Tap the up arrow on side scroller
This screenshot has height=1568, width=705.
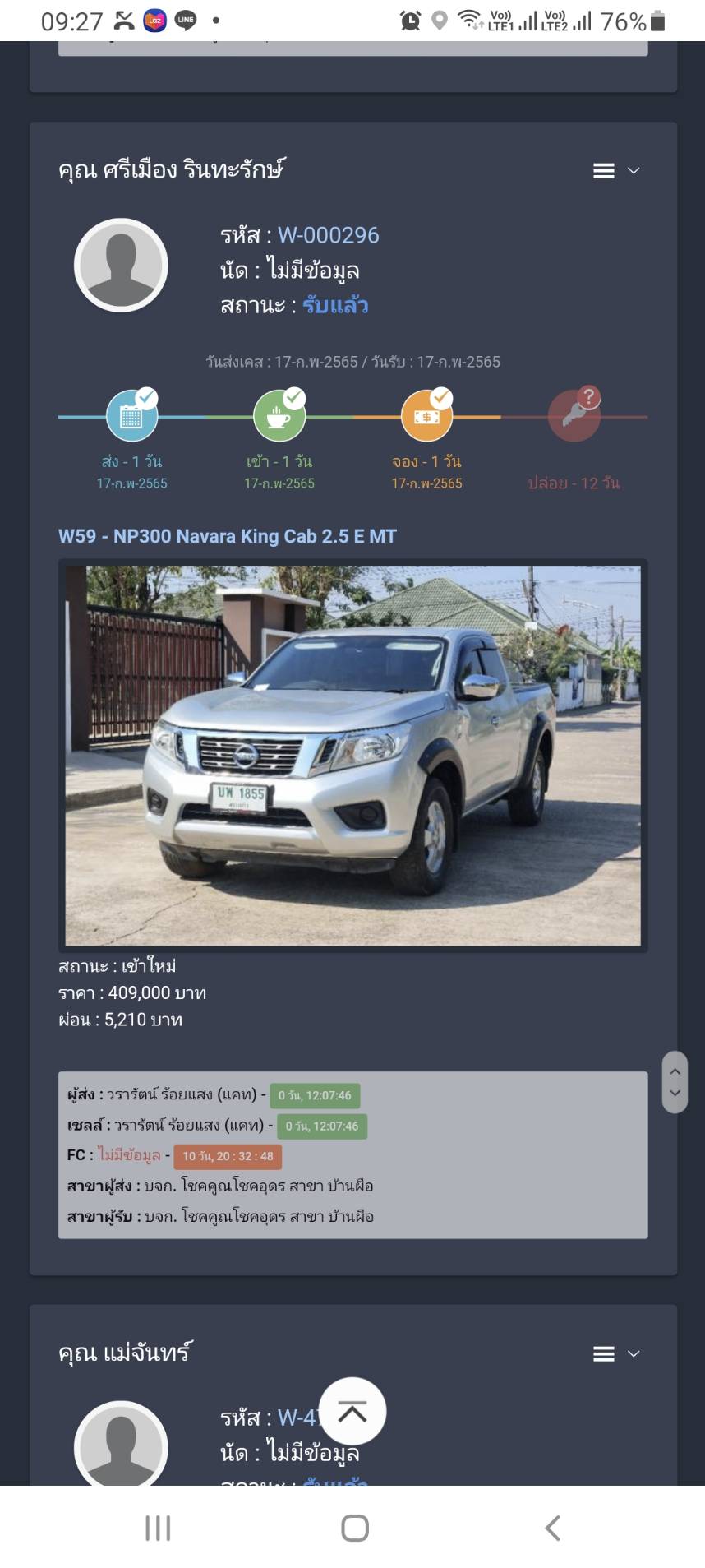pos(675,1071)
